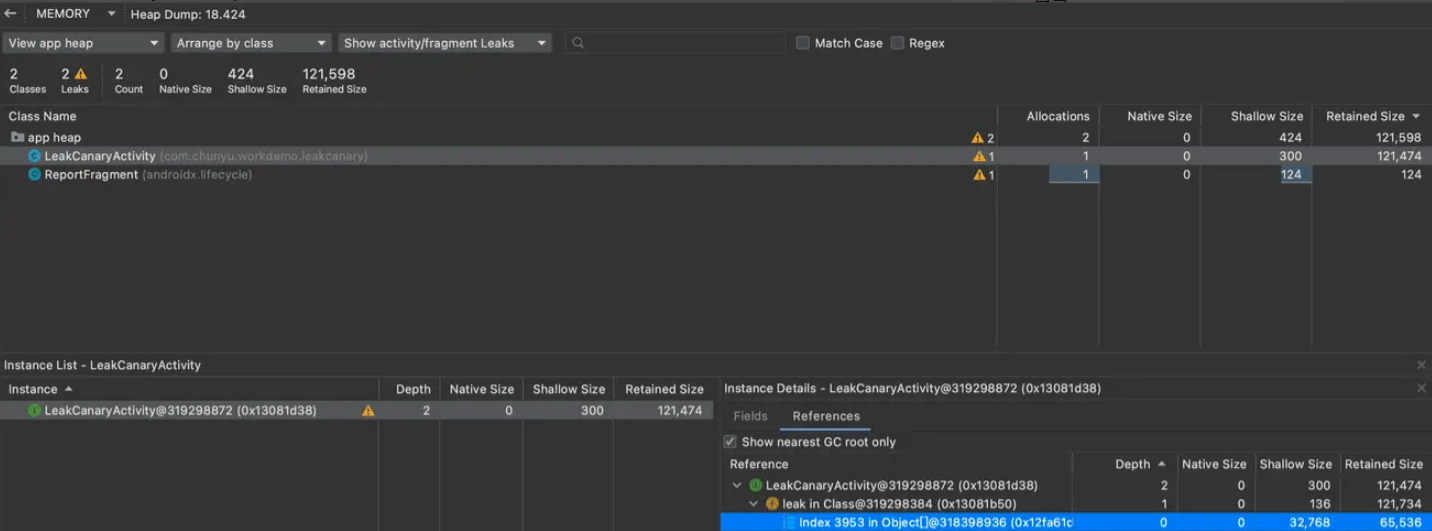Screen dimensions: 1432x531
Task: Click instance icon of LeakCanaryActivity@319298872 in Instance List
Action: point(35,410)
